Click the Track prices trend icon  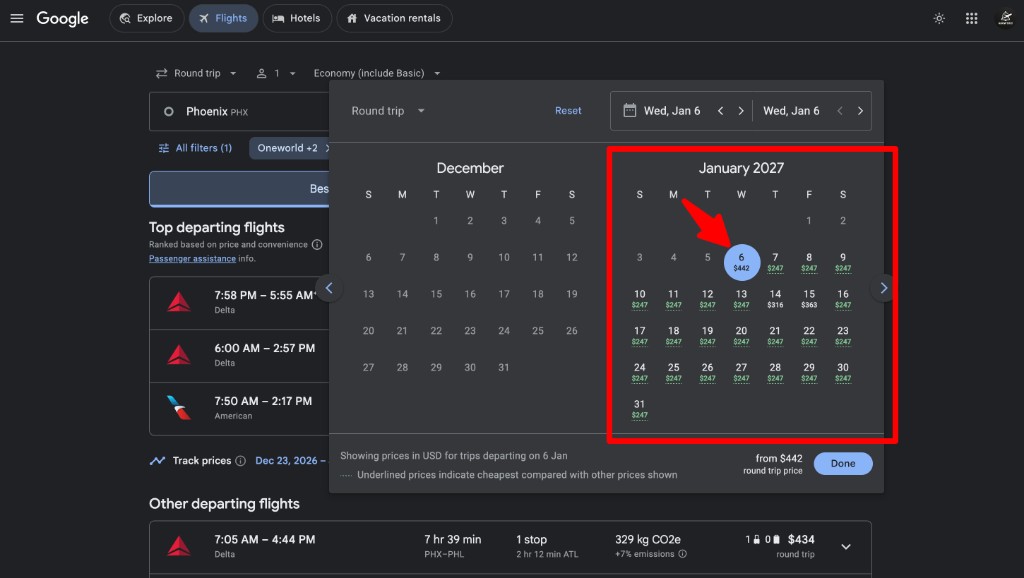pyautogui.click(x=157, y=460)
